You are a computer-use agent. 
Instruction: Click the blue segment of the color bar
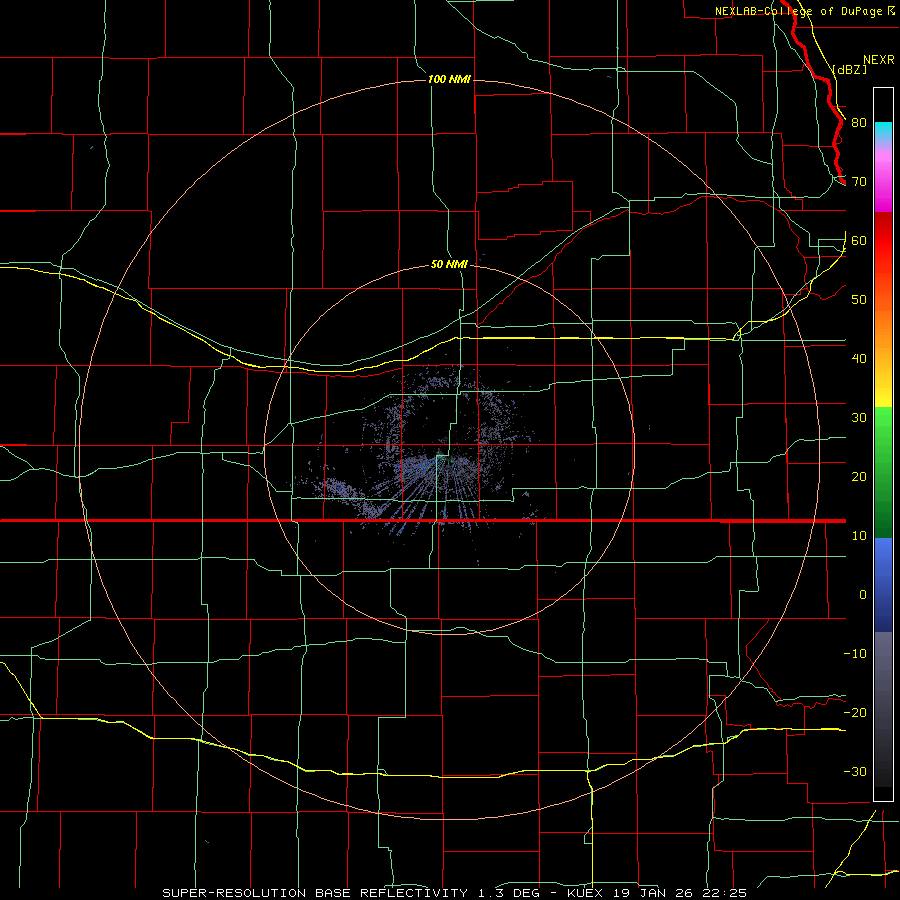tap(883, 584)
